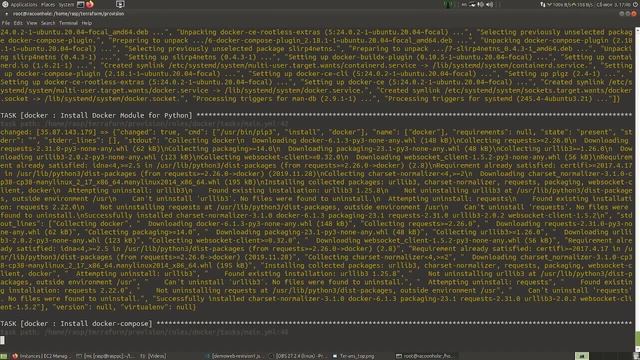Launch terminal from top panel launcher icon
The width and height of the screenshot is (640, 360).
tap(80, 4)
